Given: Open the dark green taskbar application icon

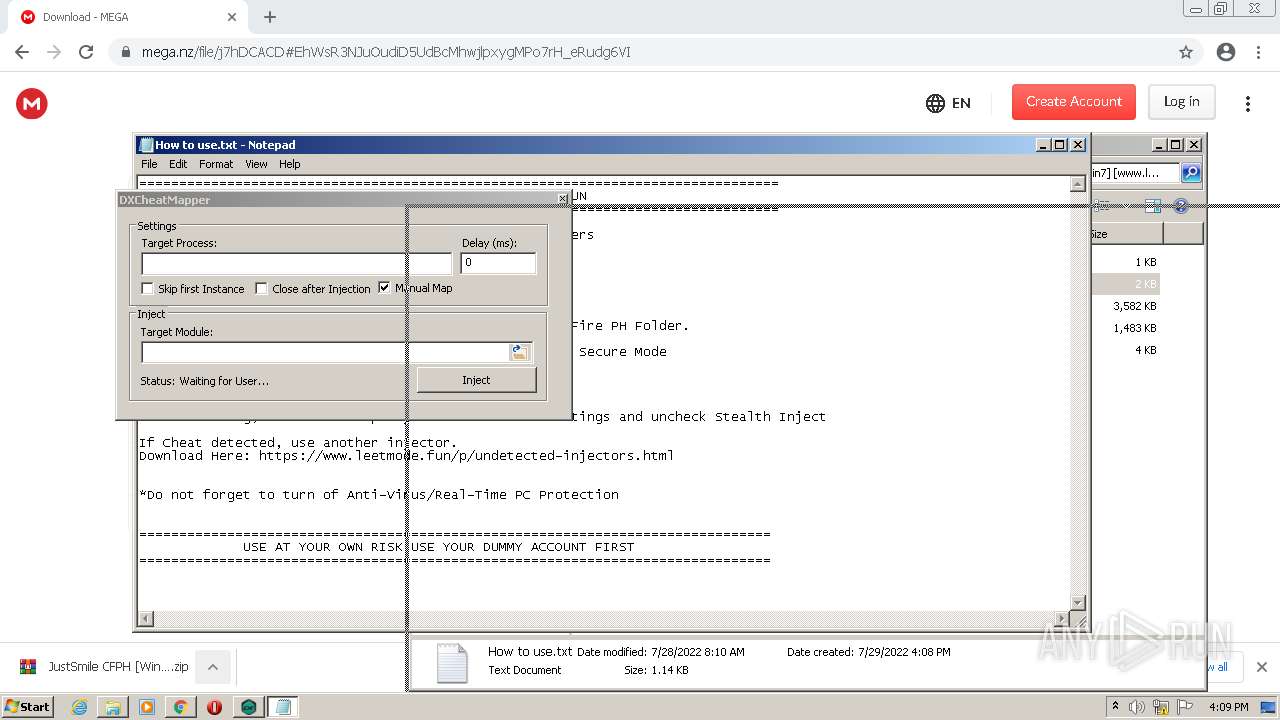Looking at the screenshot, I should point(248,707).
